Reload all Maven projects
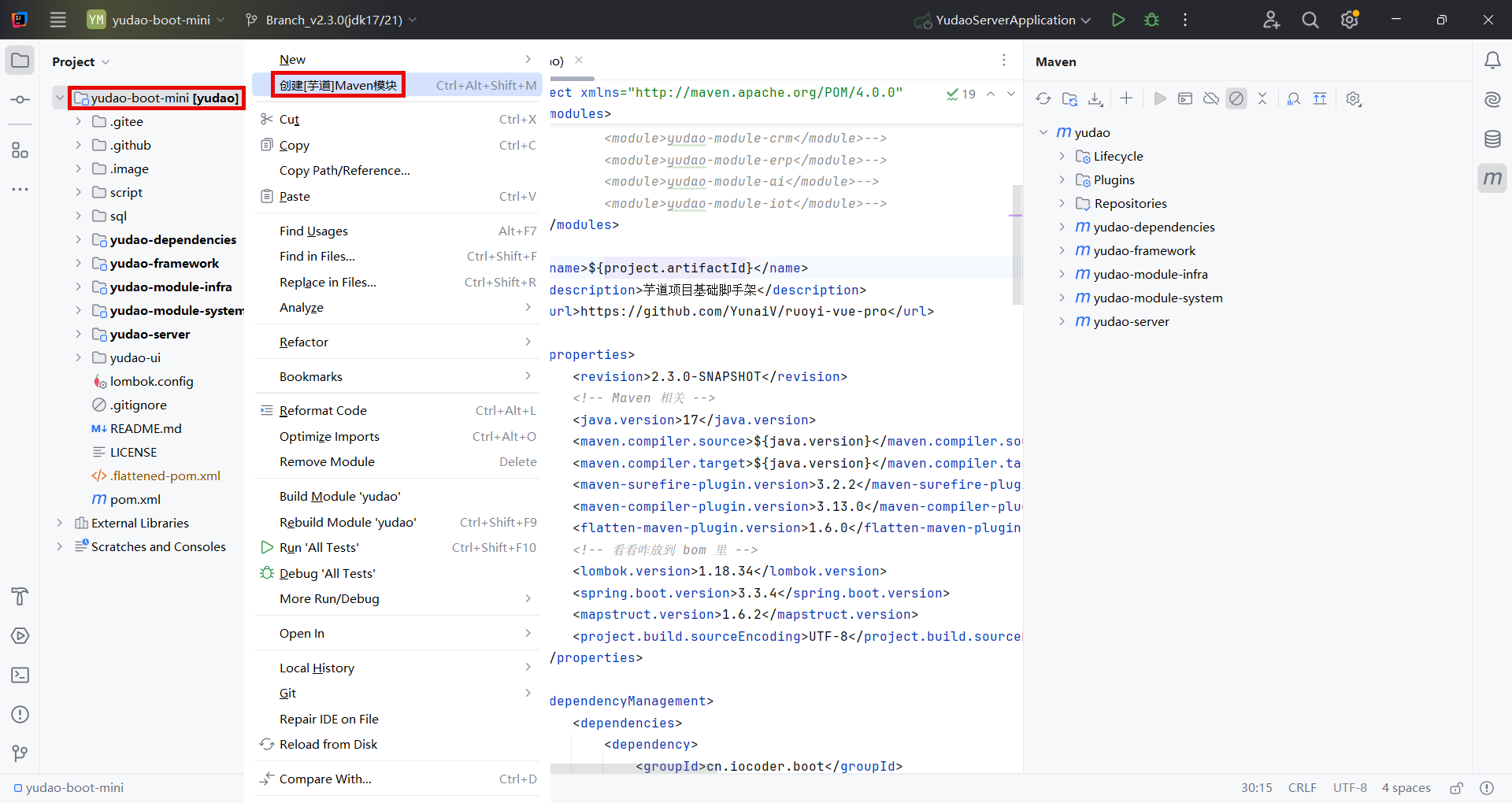 click(x=1043, y=99)
